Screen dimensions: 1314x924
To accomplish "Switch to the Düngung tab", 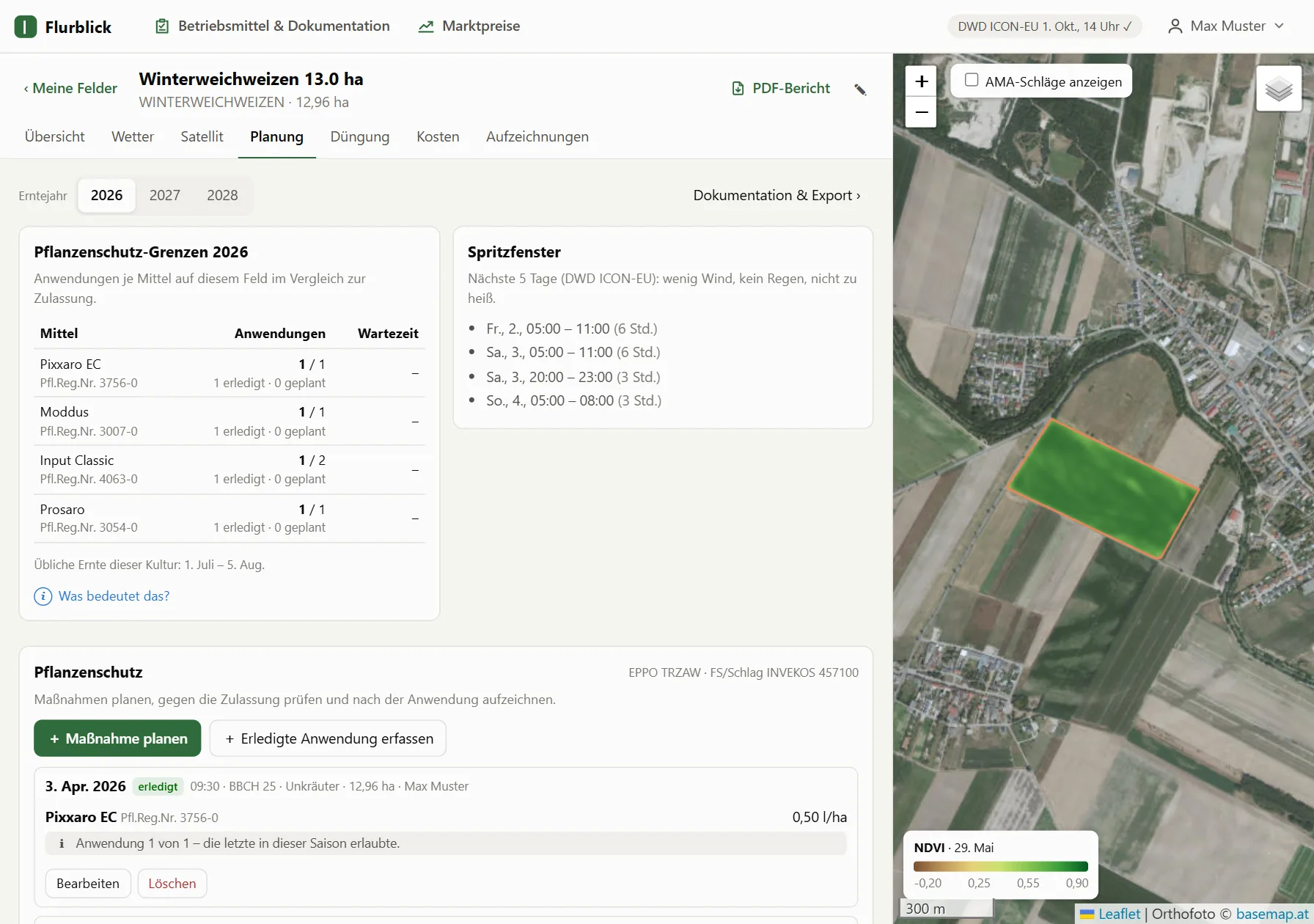I will (x=360, y=136).
